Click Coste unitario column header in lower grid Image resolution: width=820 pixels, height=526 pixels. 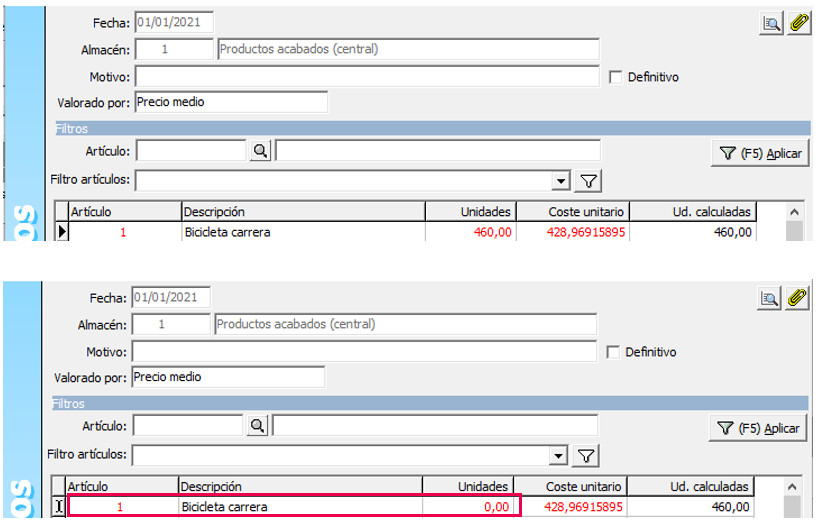570,487
